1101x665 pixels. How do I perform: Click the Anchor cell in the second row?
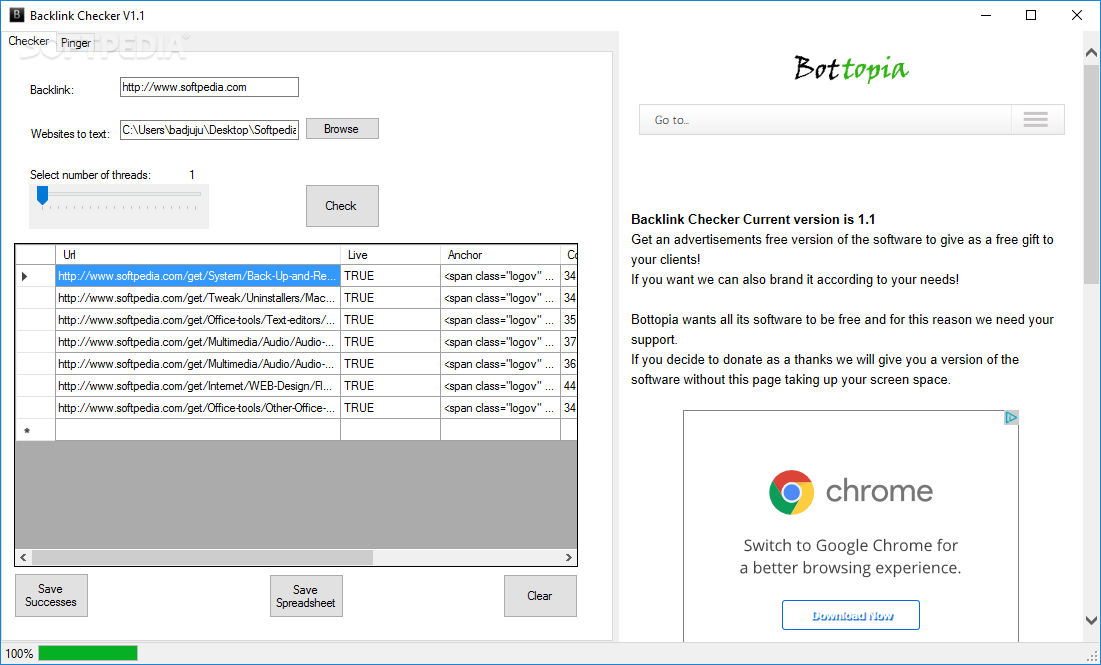tap(500, 298)
